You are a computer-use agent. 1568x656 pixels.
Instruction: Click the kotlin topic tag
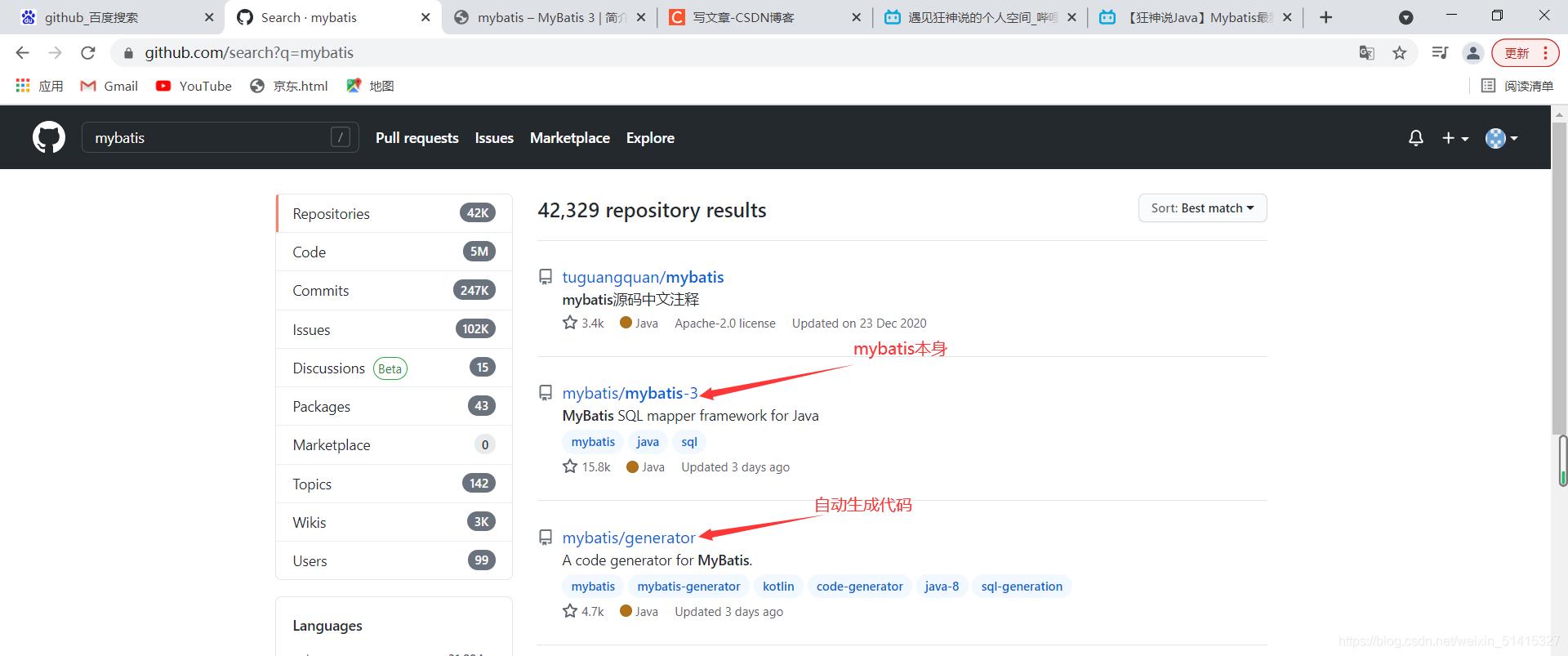[778, 587]
